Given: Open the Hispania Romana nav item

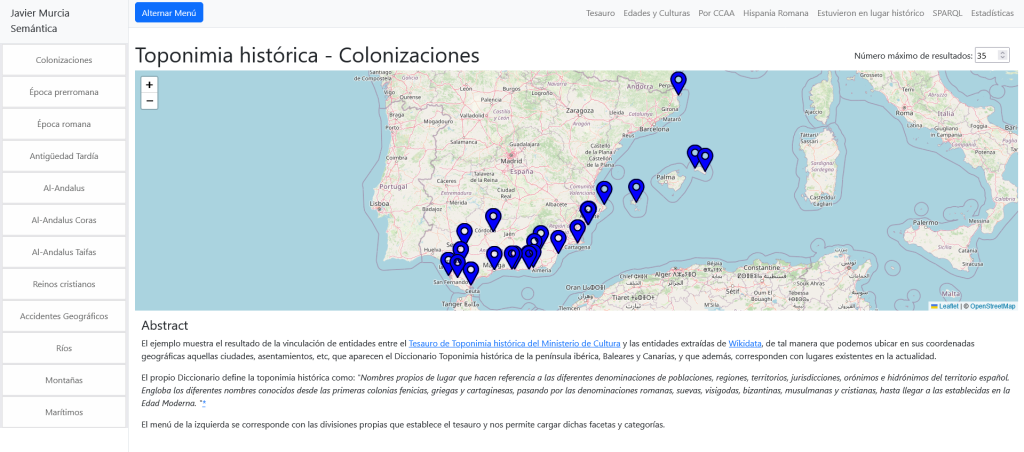Looking at the screenshot, I should click(778, 14).
